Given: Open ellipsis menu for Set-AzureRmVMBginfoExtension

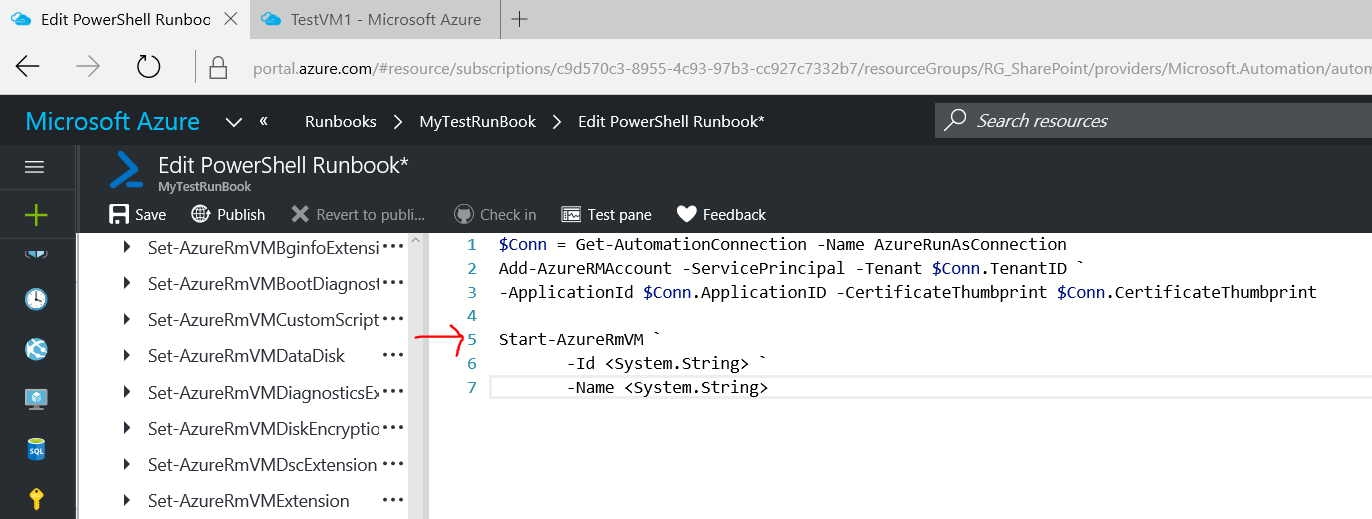Looking at the screenshot, I should pos(393,247).
